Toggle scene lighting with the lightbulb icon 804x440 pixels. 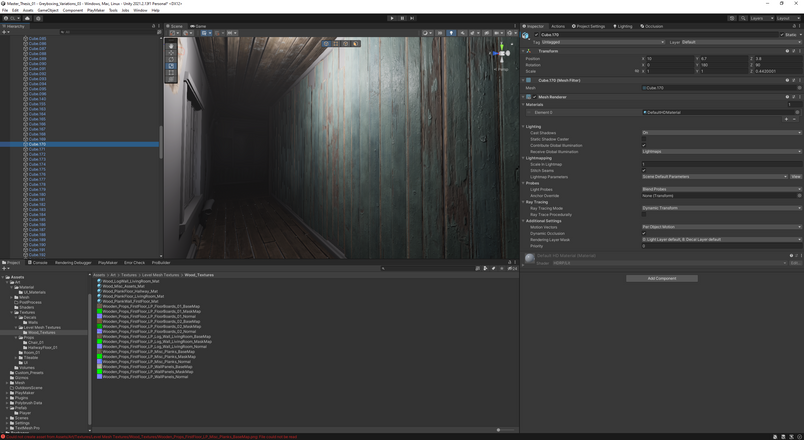tap(451, 33)
